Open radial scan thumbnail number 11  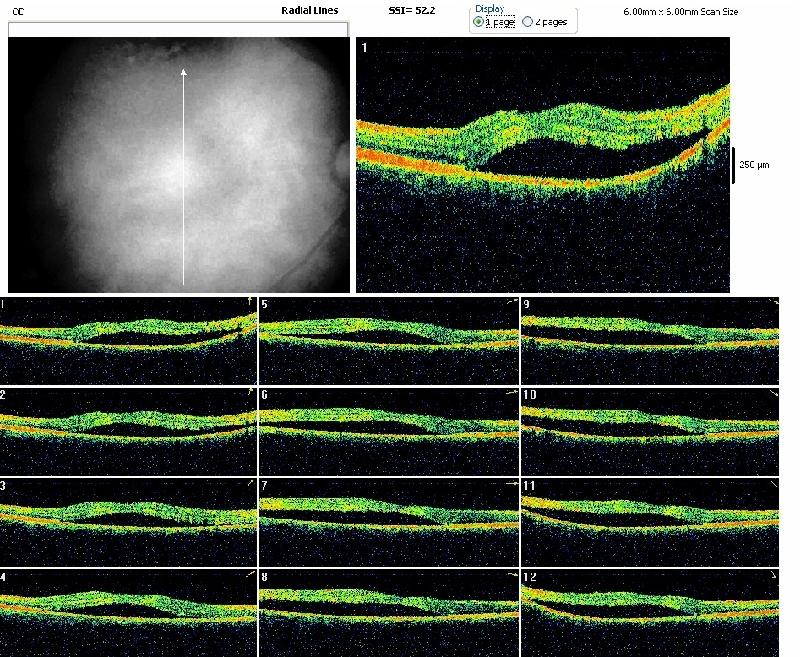pos(650,522)
